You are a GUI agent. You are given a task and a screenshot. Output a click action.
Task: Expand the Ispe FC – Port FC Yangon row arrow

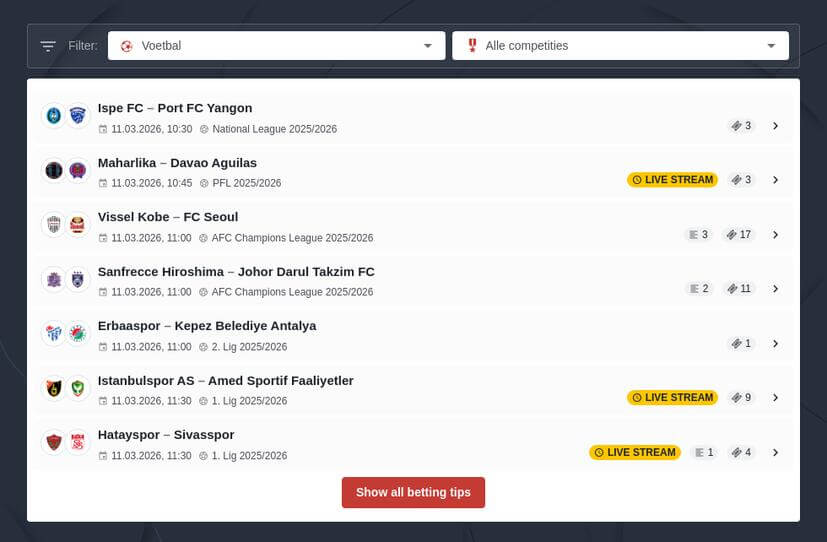coord(775,126)
